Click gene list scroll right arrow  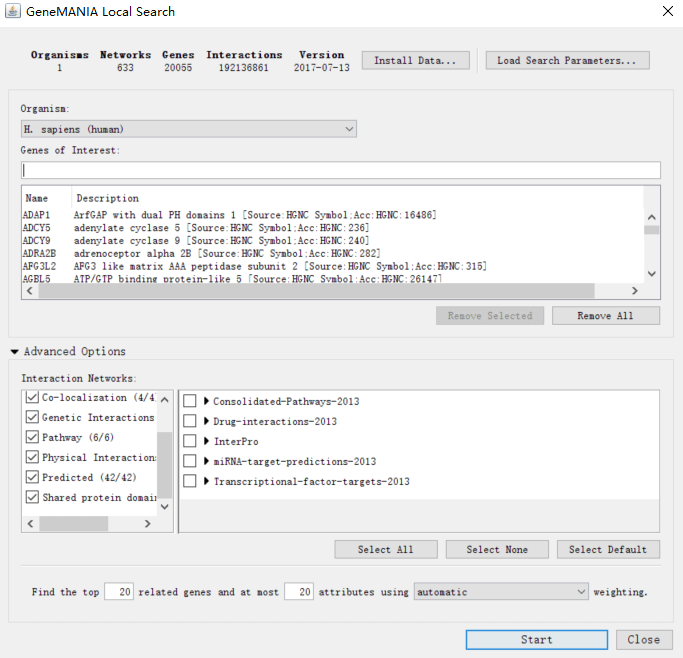[635, 290]
